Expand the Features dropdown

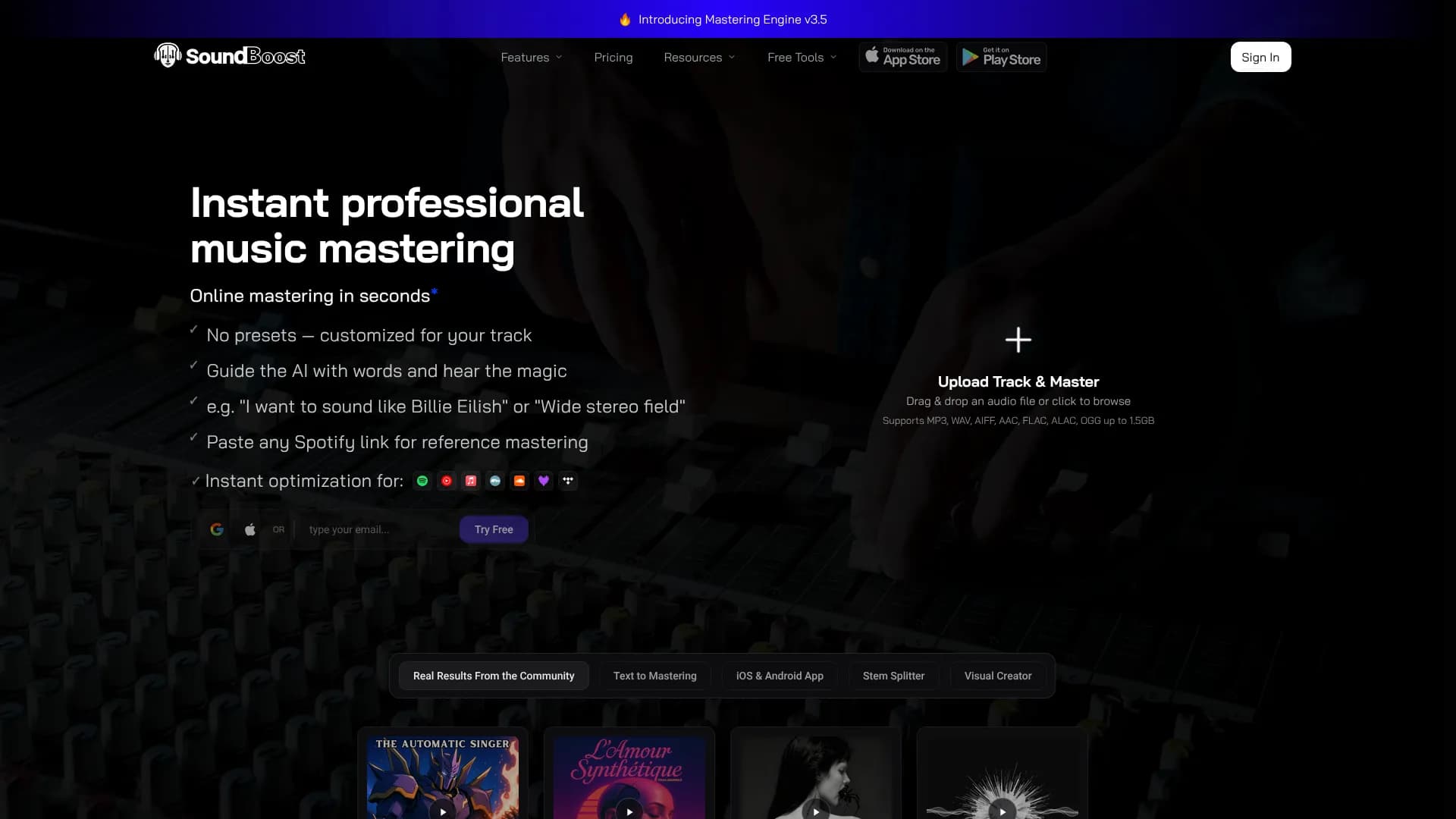click(531, 57)
